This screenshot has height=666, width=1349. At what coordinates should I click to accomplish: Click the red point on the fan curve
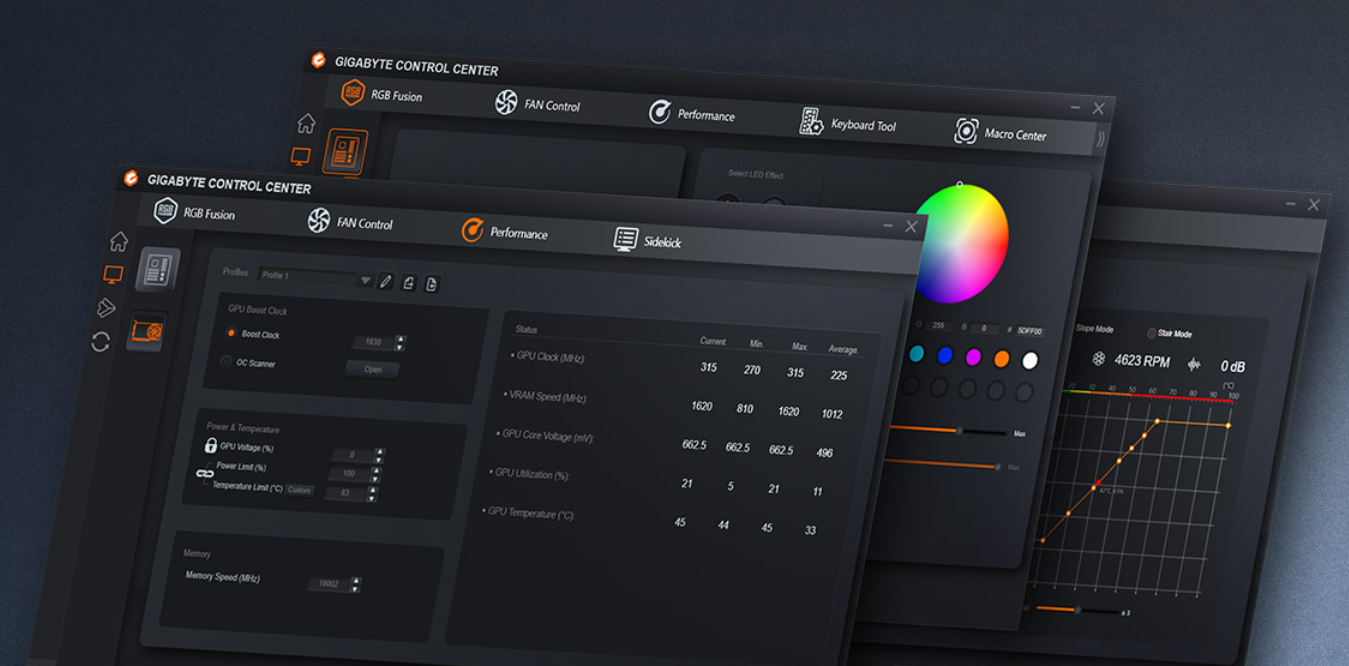pos(1098,484)
